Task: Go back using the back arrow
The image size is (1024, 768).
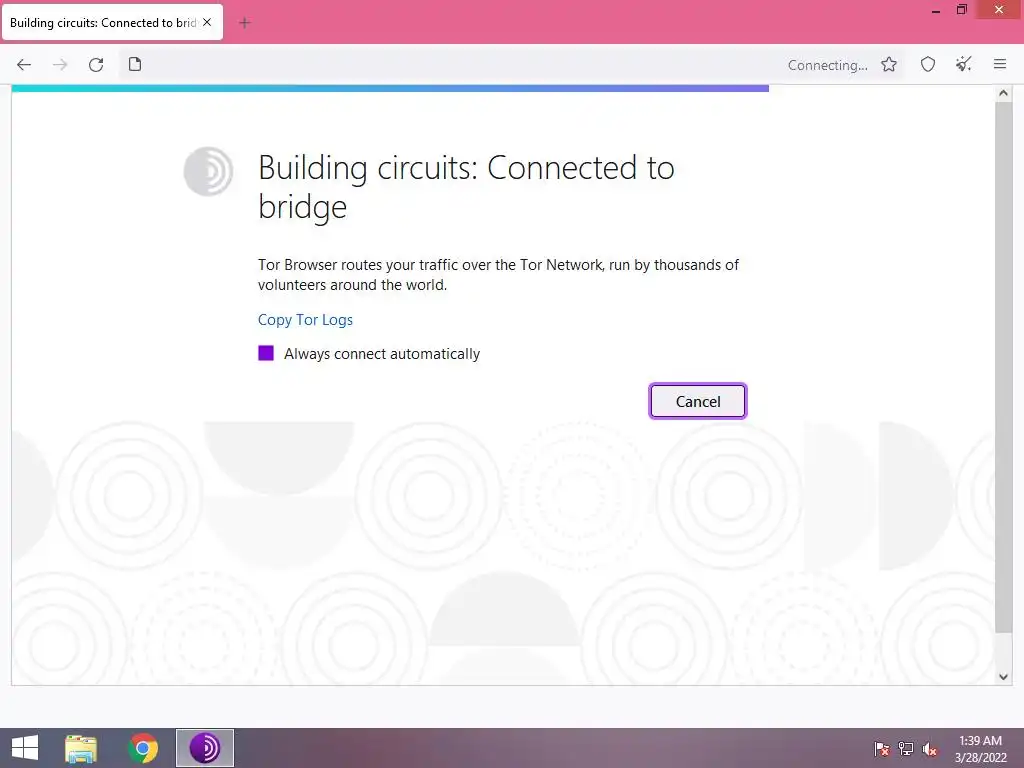Action: coord(24,65)
